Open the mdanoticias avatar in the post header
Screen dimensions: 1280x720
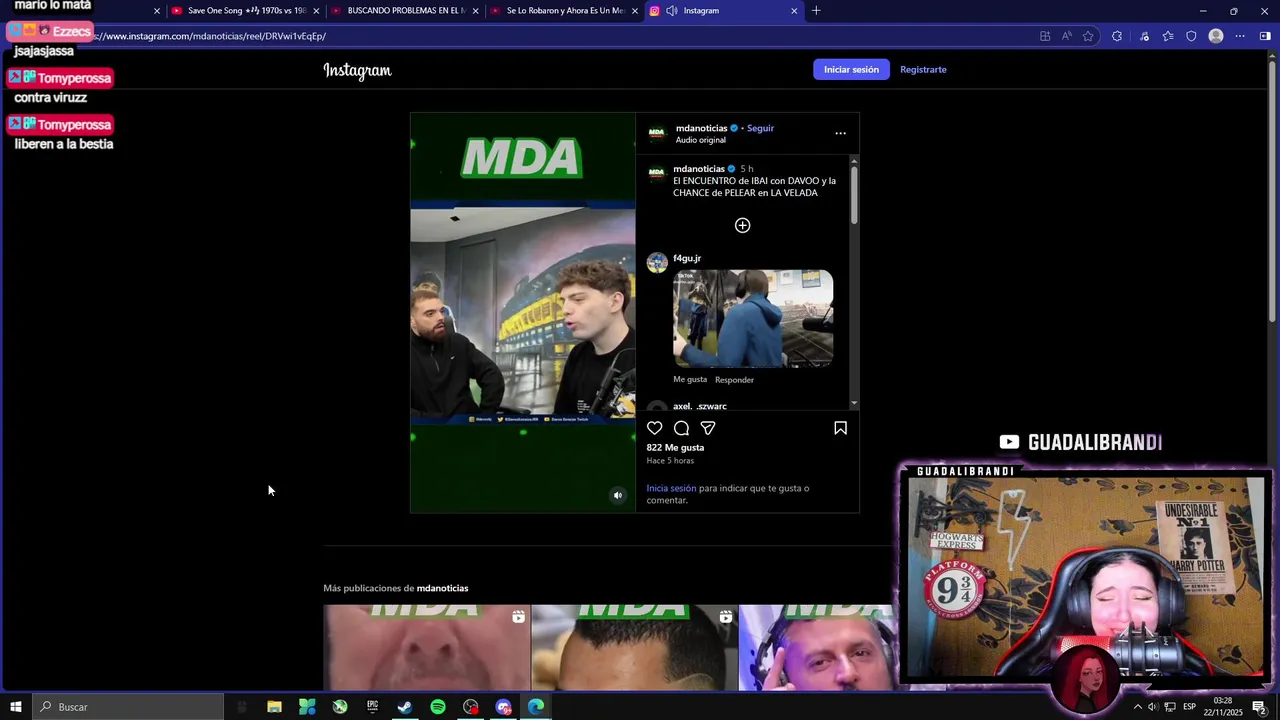click(x=657, y=133)
